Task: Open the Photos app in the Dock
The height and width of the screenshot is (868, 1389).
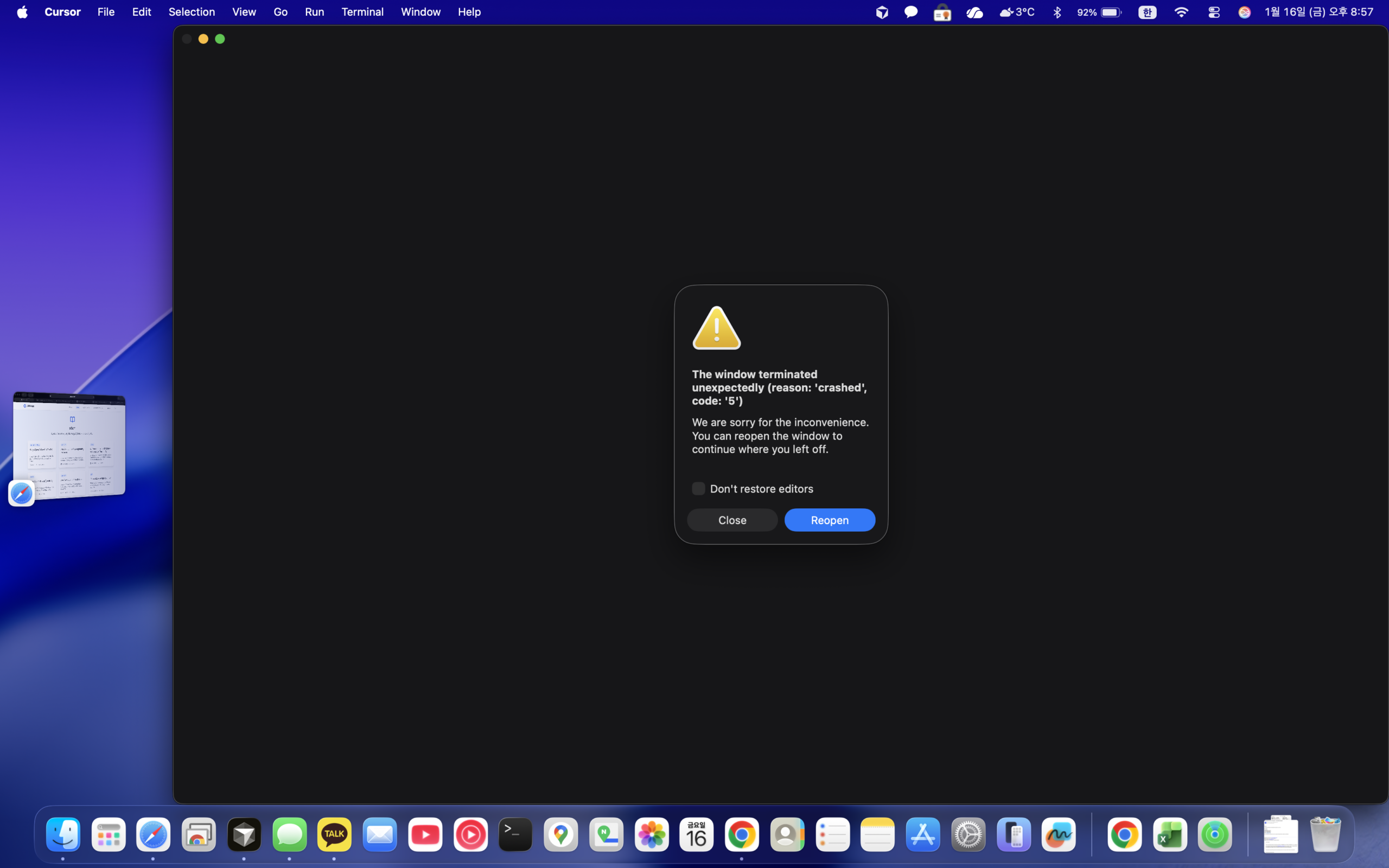Action: [652, 834]
